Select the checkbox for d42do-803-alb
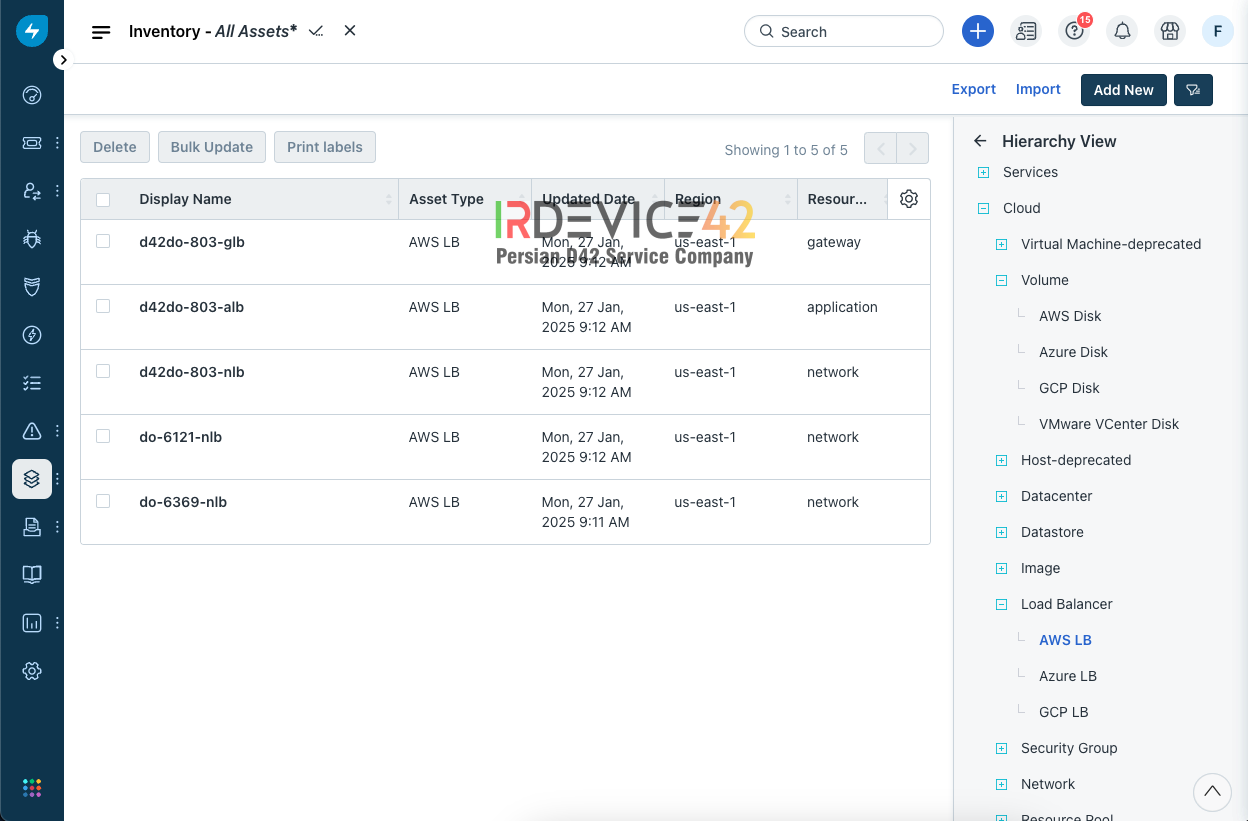This screenshot has height=821, width=1248. [103, 306]
